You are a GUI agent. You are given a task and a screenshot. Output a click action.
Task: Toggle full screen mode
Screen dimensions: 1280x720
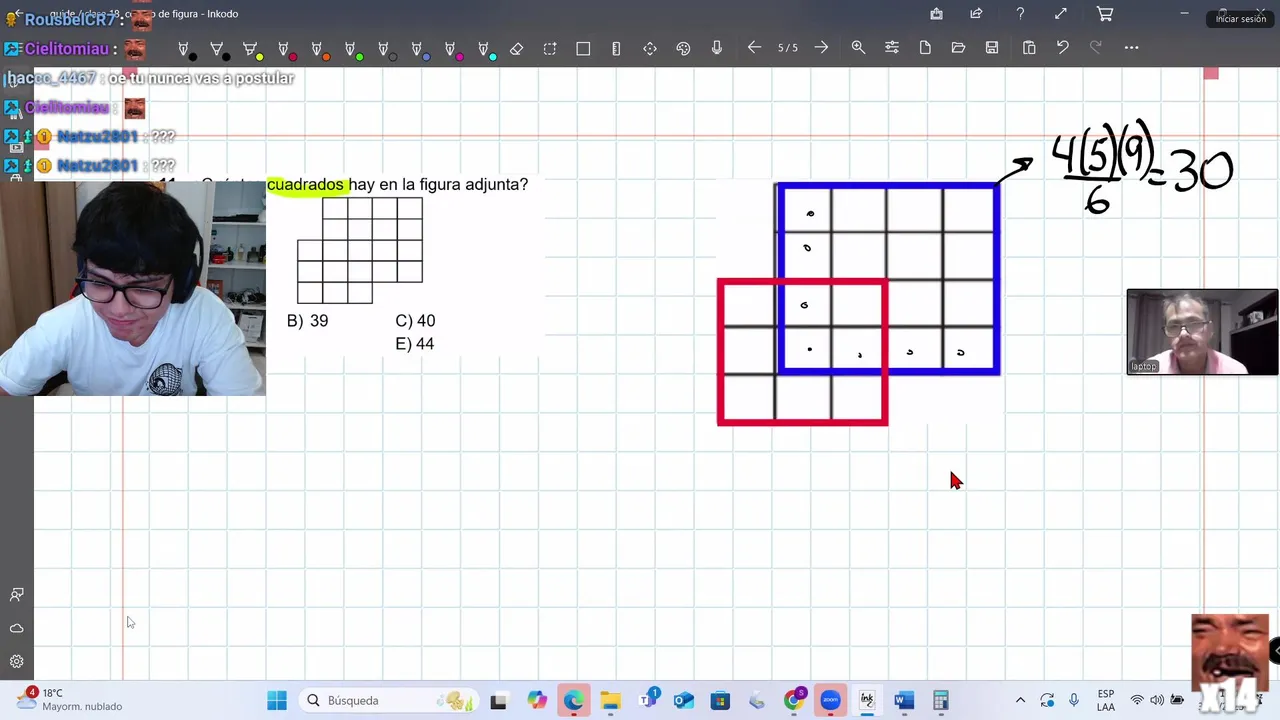1061,14
